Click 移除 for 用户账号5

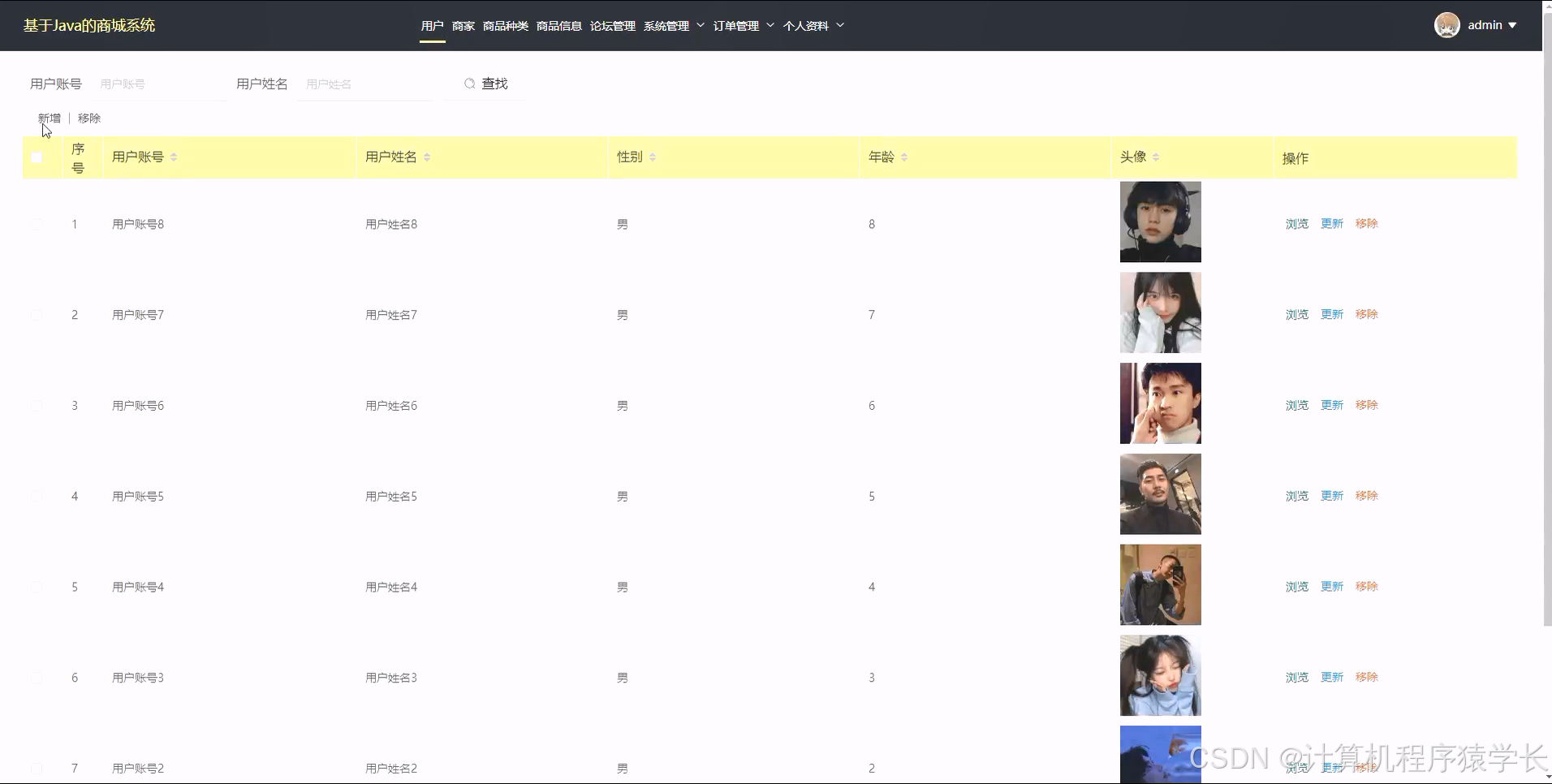[x=1367, y=496]
